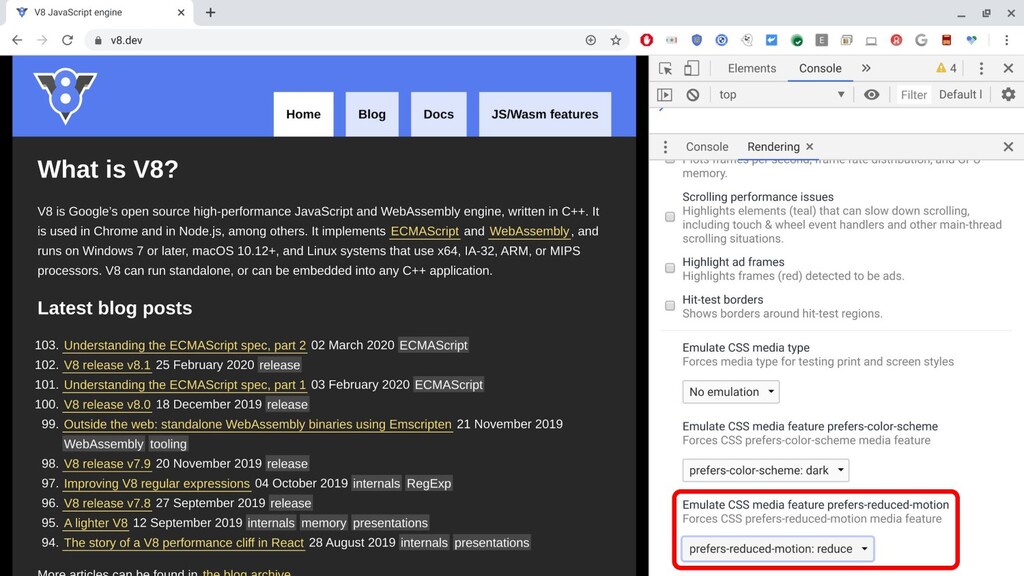
Task: Reload the page
Action: point(67,40)
